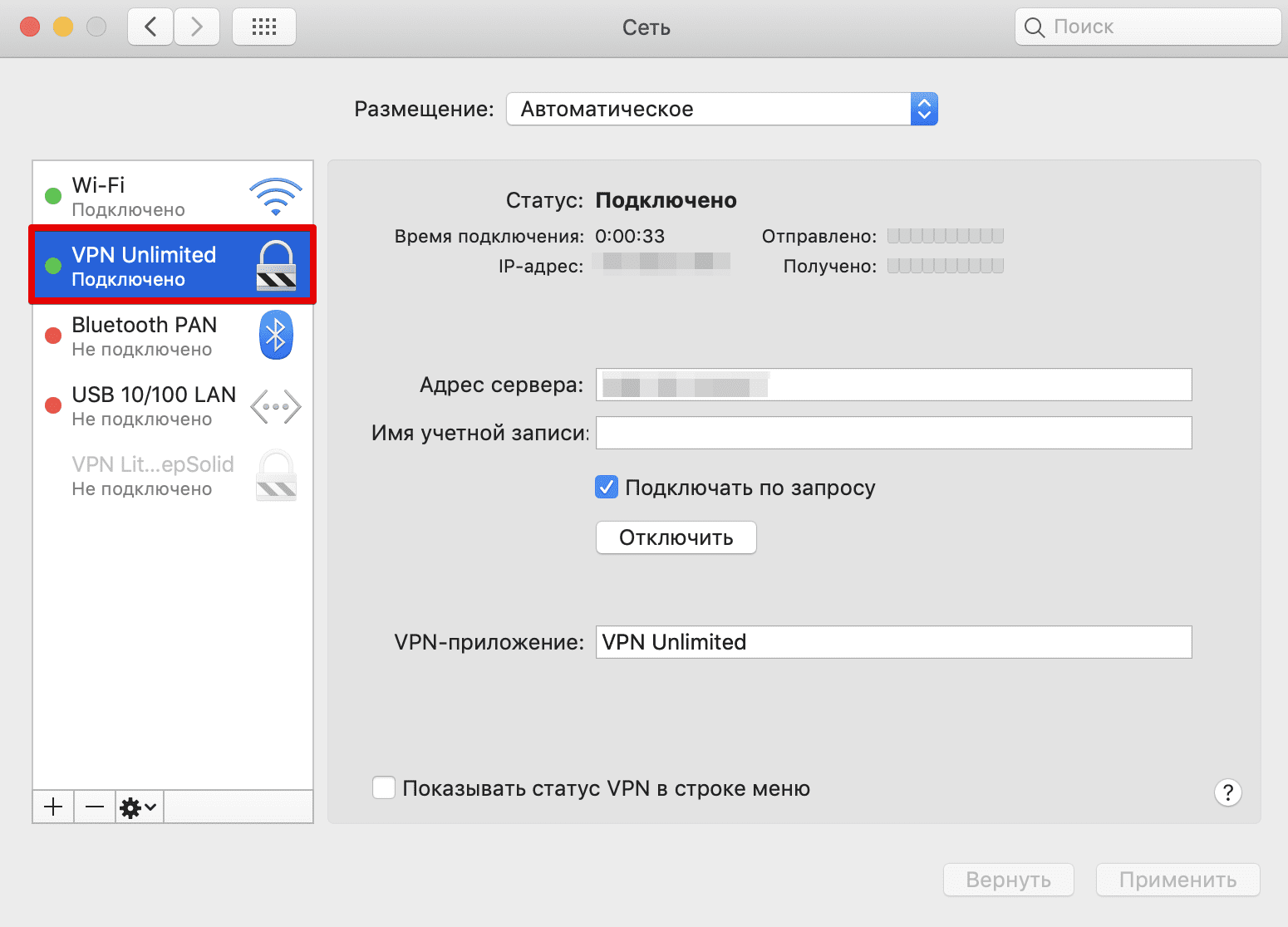
Task: Disable the Подключать по запросу checkbox
Action: [606, 488]
